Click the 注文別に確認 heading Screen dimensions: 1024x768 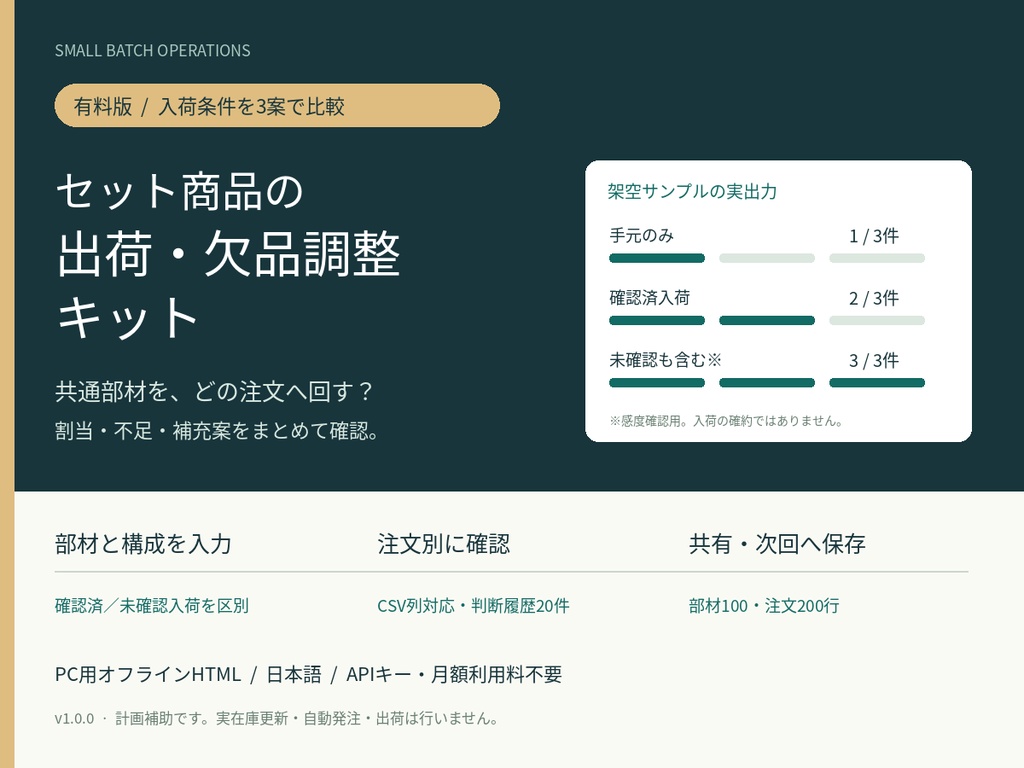click(x=443, y=543)
